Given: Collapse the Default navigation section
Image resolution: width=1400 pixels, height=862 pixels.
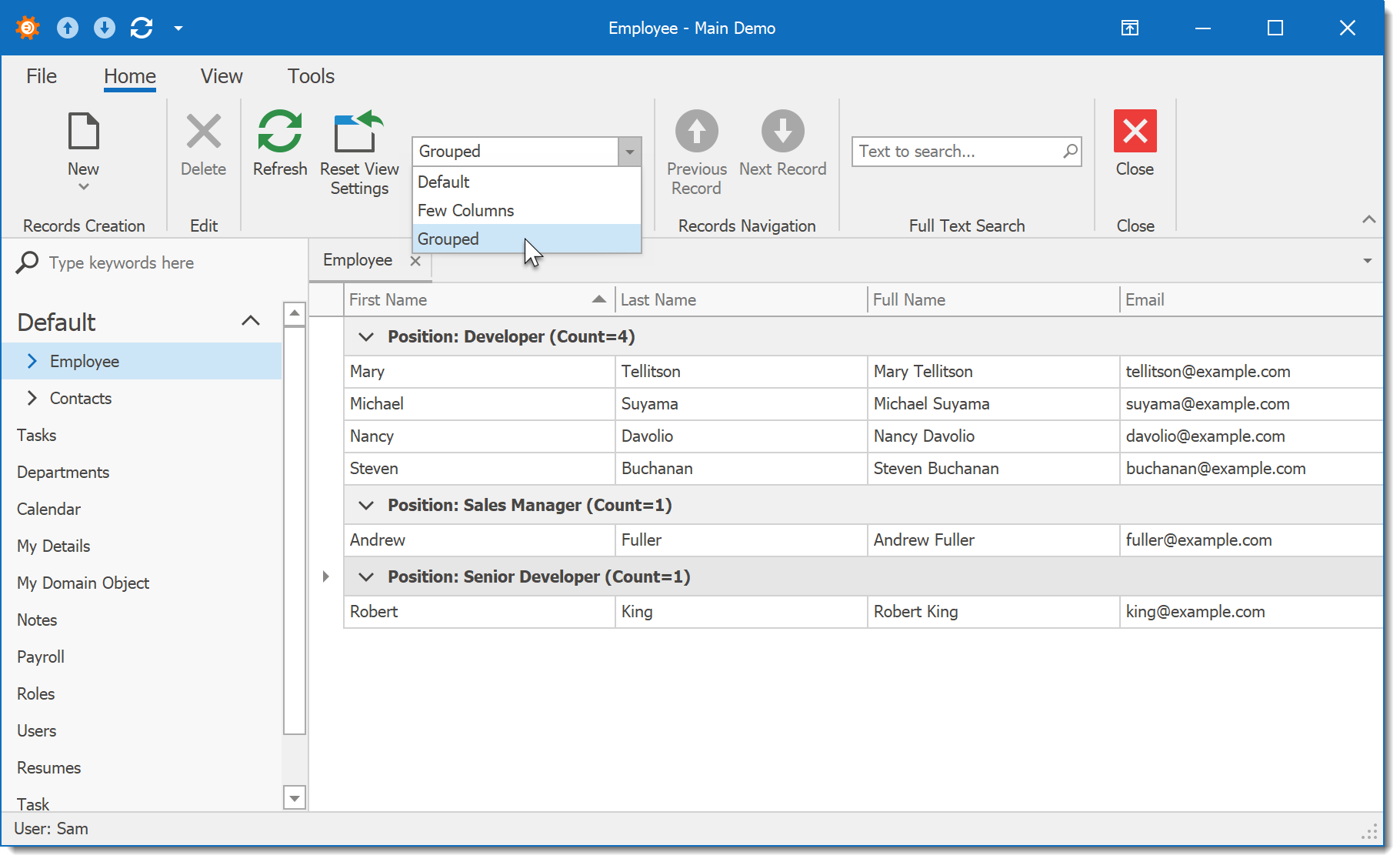Looking at the screenshot, I should coord(249,321).
